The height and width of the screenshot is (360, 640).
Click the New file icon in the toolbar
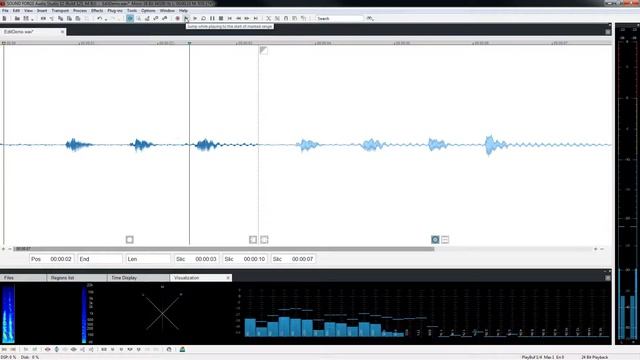4,18
